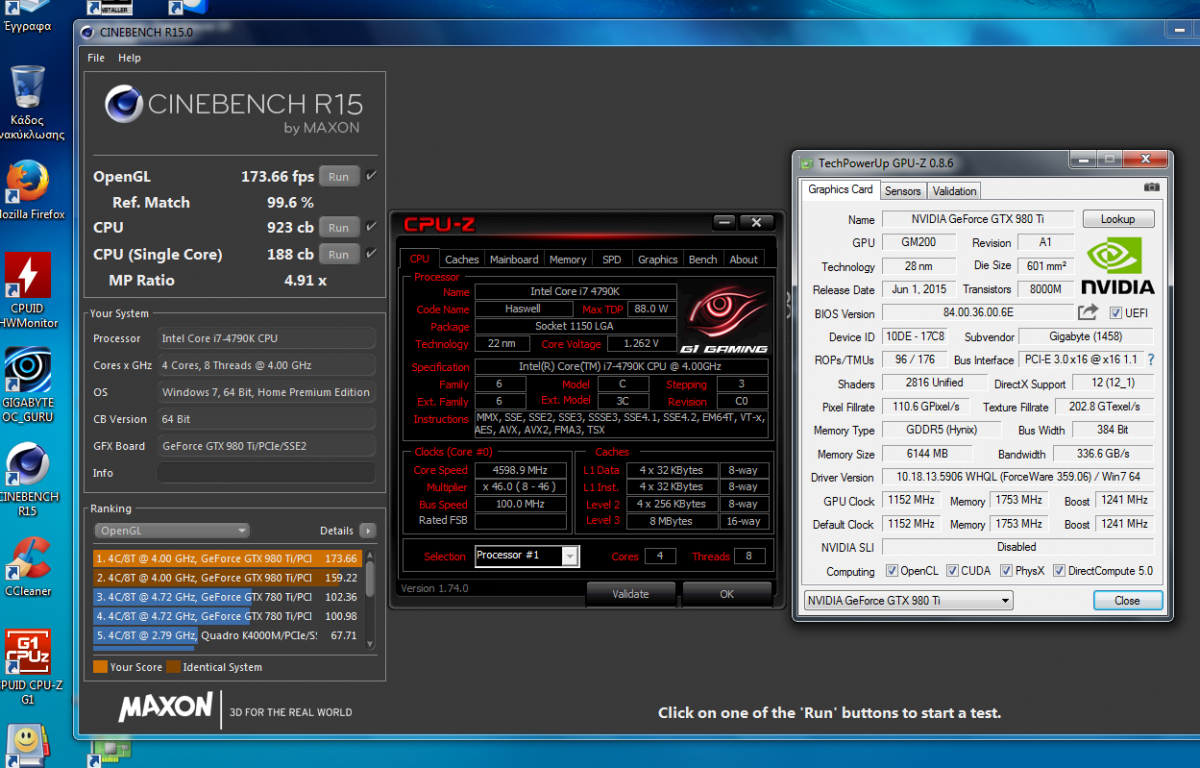Click the GPU Name field in GPU-Z
Screen dimensions: 1200x768
[978, 219]
